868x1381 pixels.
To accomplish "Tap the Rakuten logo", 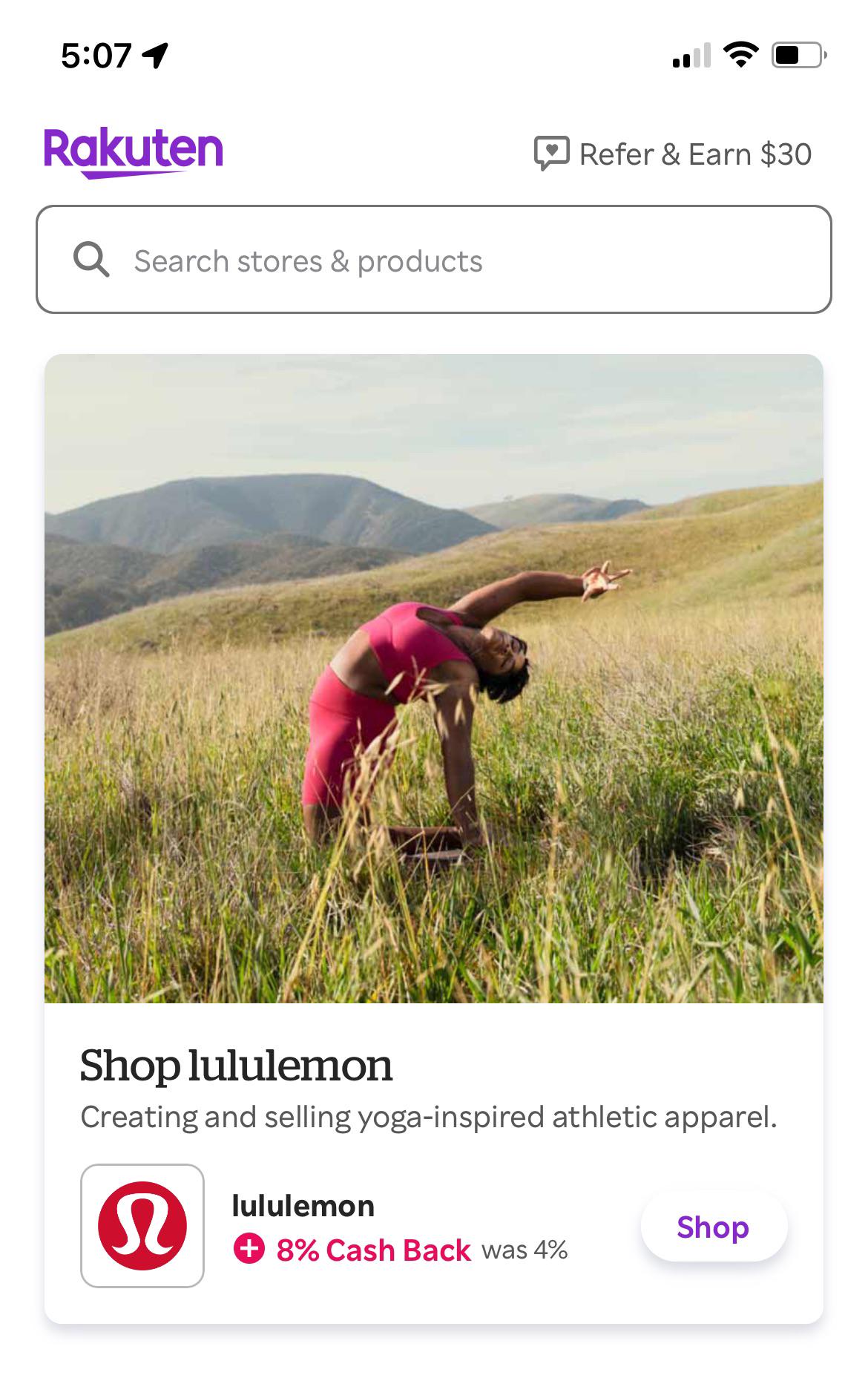I will click(134, 153).
